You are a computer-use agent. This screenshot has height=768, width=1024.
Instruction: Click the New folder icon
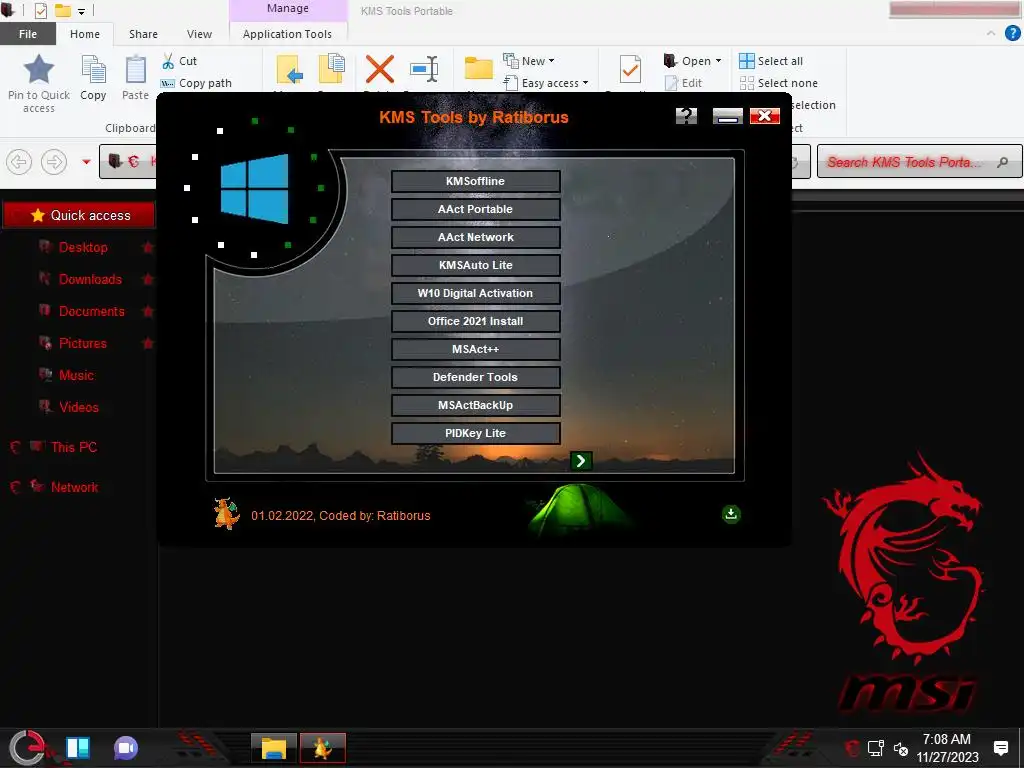[479, 69]
